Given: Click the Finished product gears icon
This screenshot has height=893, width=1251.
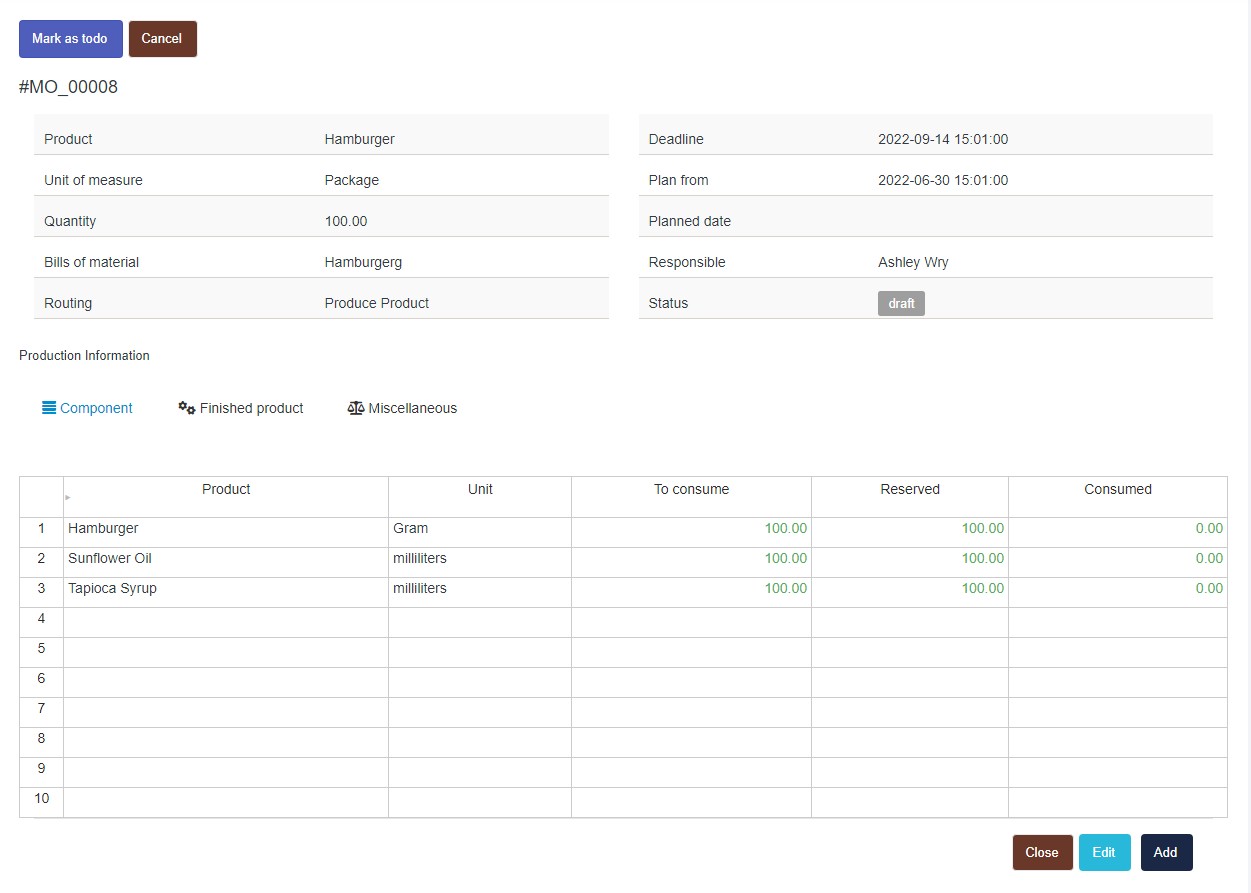Looking at the screenshot, I should (187, 408).
